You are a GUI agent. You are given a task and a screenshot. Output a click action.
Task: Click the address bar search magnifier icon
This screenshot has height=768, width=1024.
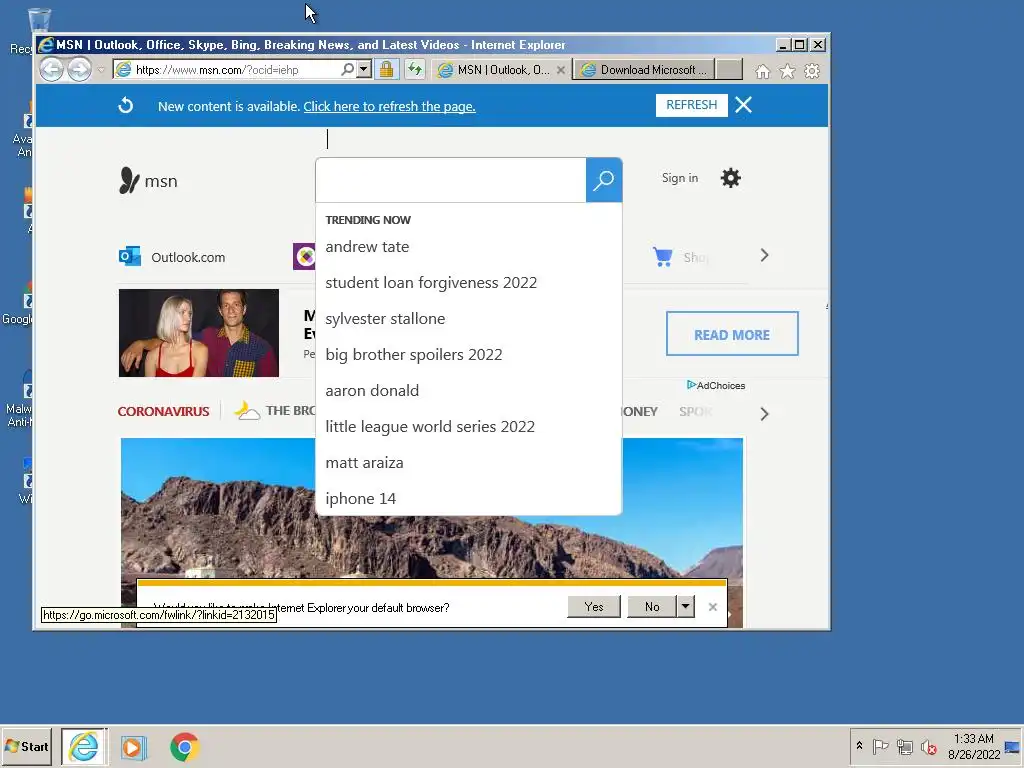click(347, 69)
